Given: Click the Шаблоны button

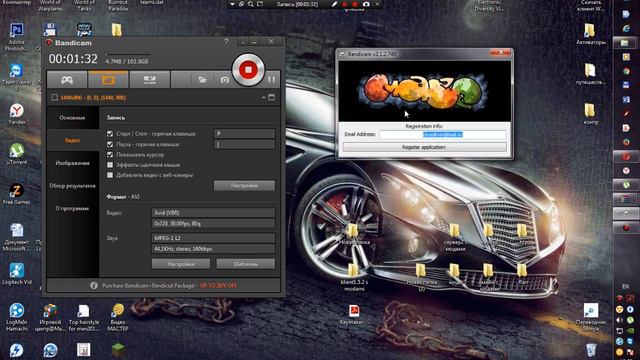Looking at the screenshot, I should pyautogui.click(x=245, y=264).
